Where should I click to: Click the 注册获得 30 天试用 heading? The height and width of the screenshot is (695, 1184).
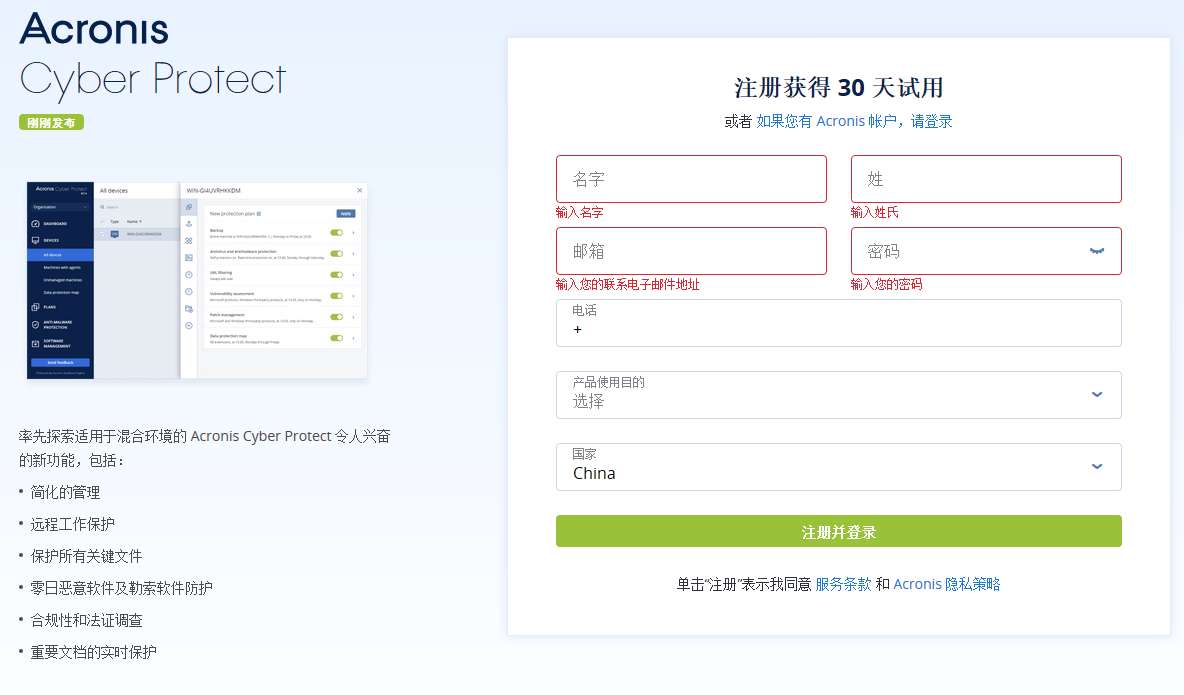pyautogui.click(x=838, y=87)
